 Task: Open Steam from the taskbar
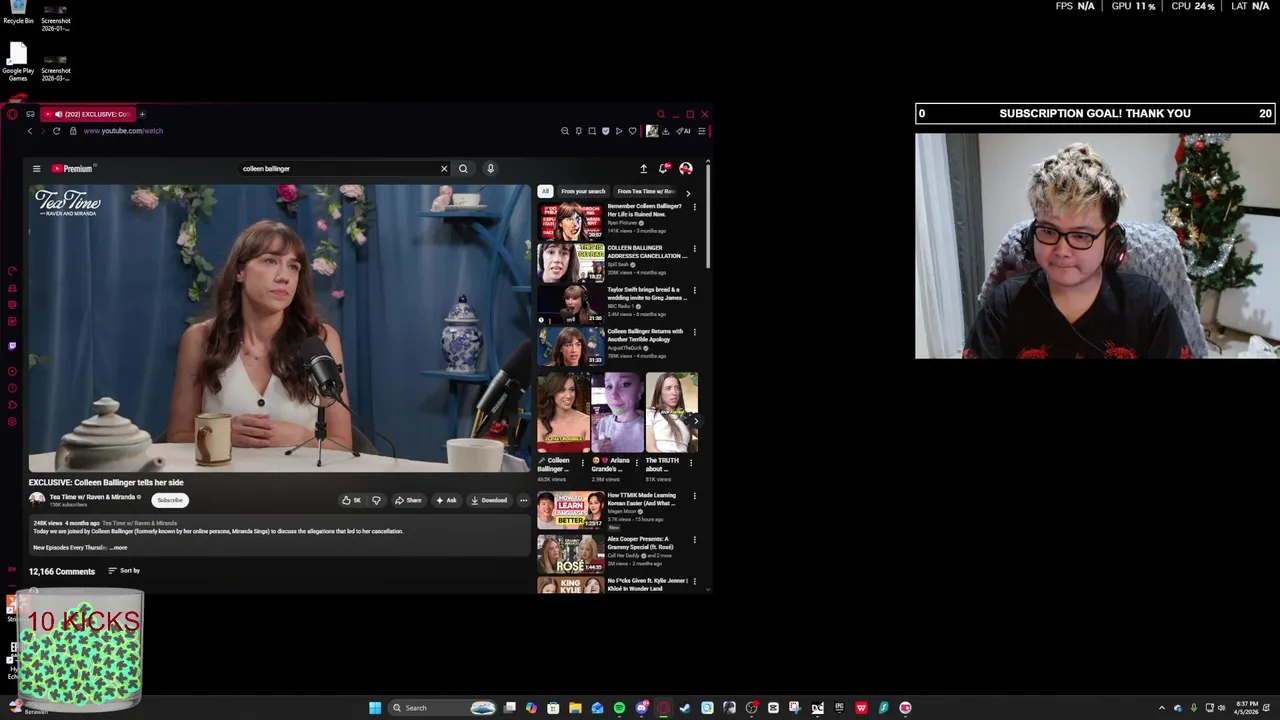pos(685,708)
